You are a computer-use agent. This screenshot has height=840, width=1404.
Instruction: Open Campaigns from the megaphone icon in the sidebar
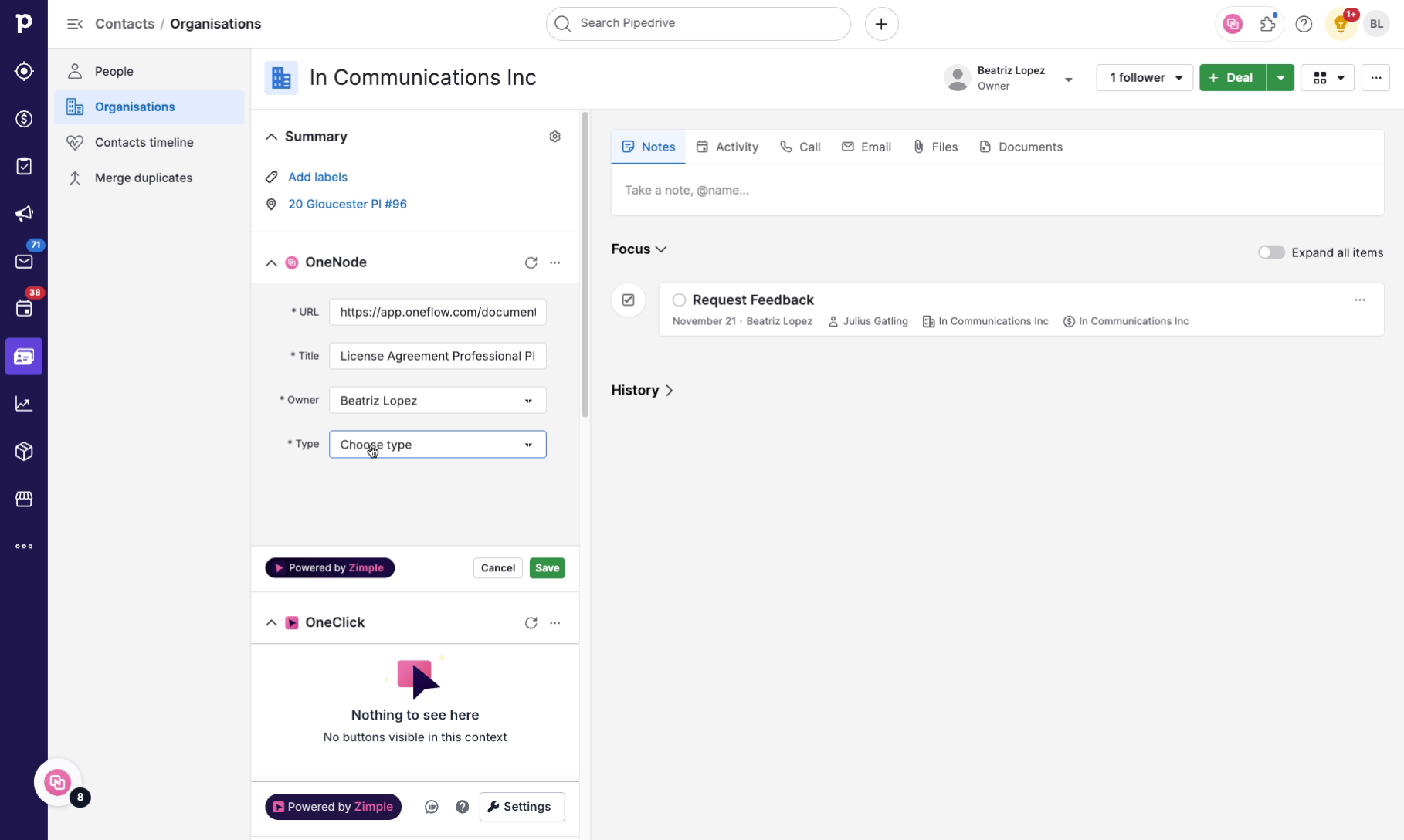(x=24, y=214)
